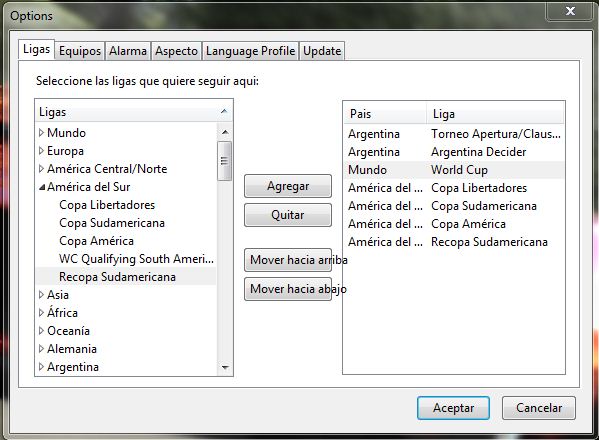The height and width of the screenshot is (440, 599).
Task: Go to the Update tab
Action: [322, 51]
